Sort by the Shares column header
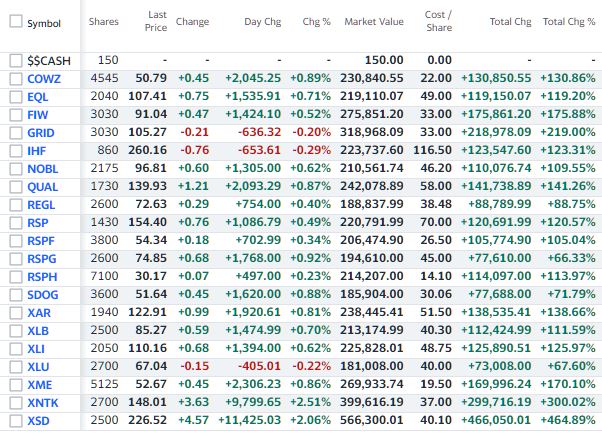This screenshot has height=433, width=602. click(x=103, y=21)
